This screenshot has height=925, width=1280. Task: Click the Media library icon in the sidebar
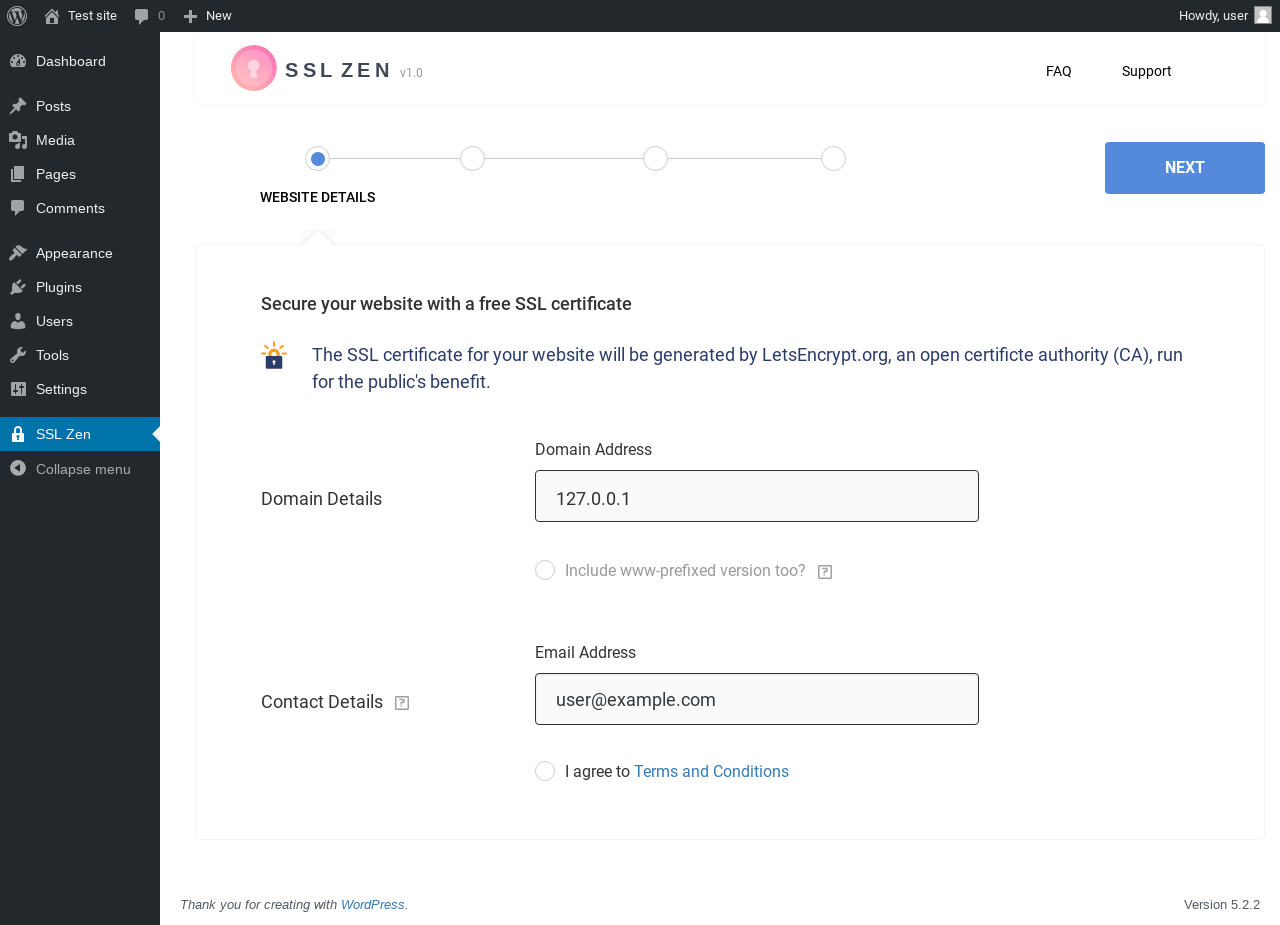(17, 140)
